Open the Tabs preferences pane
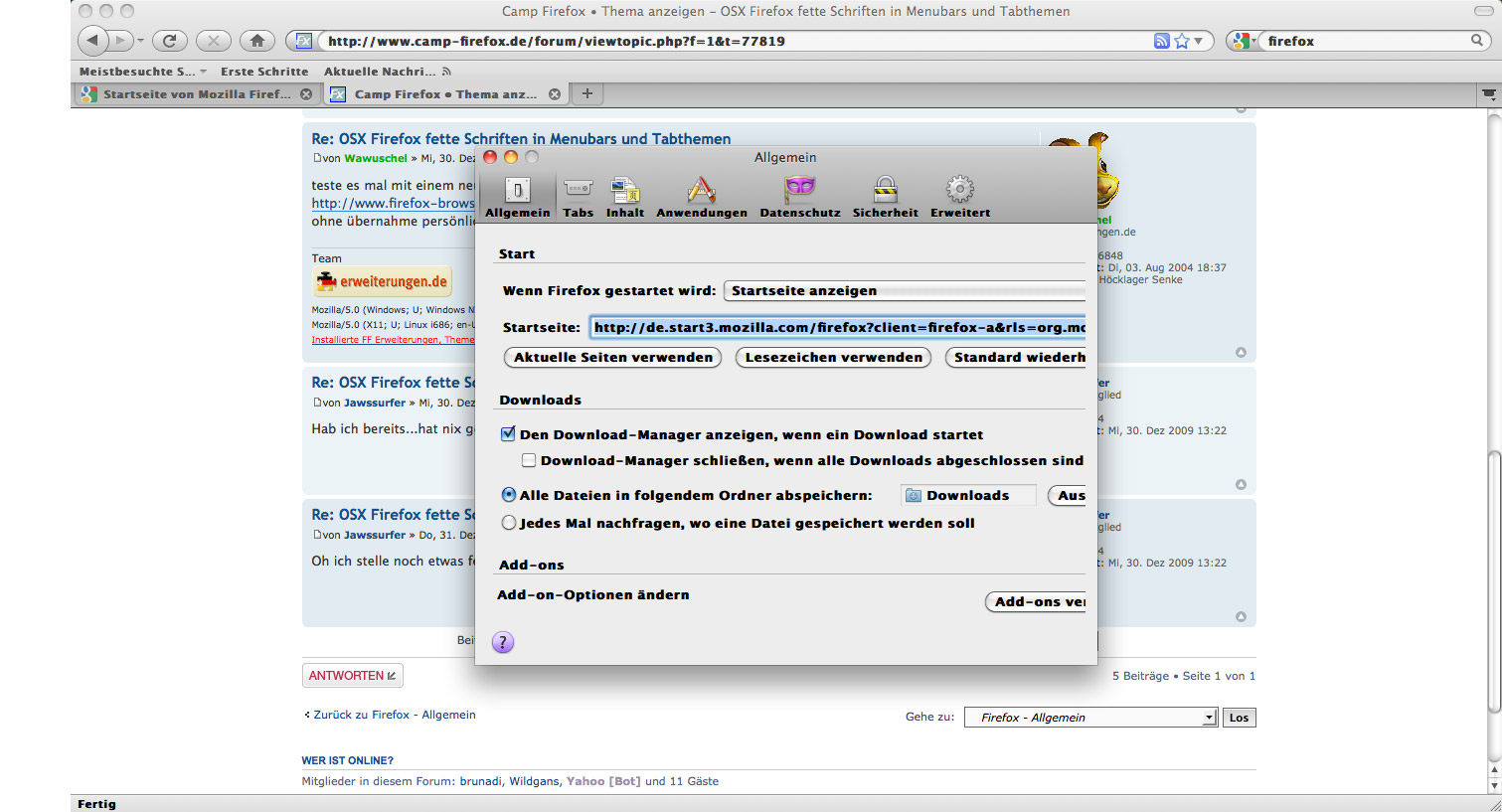Viewport: 1502px width, 812px height. [578, 196]
